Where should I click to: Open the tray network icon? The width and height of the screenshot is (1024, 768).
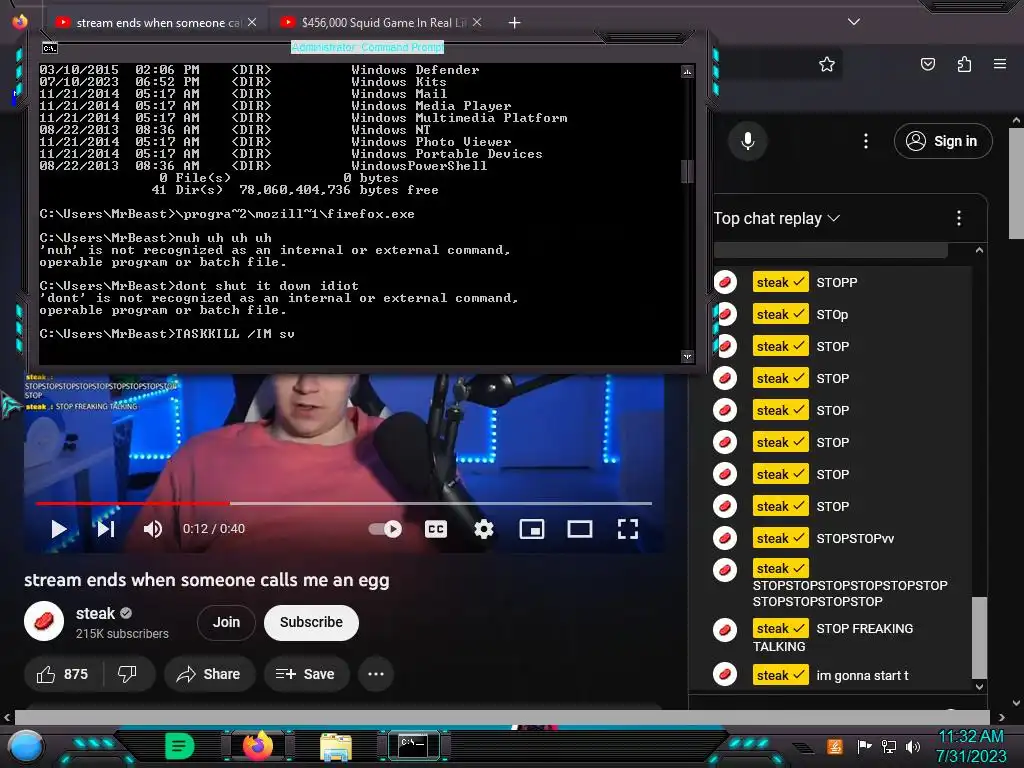888,746
